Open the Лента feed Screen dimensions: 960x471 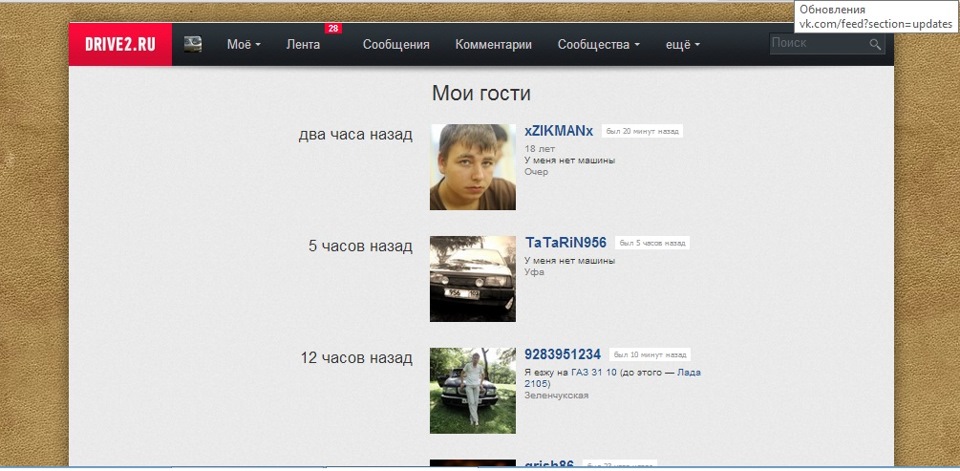(303, 45)
